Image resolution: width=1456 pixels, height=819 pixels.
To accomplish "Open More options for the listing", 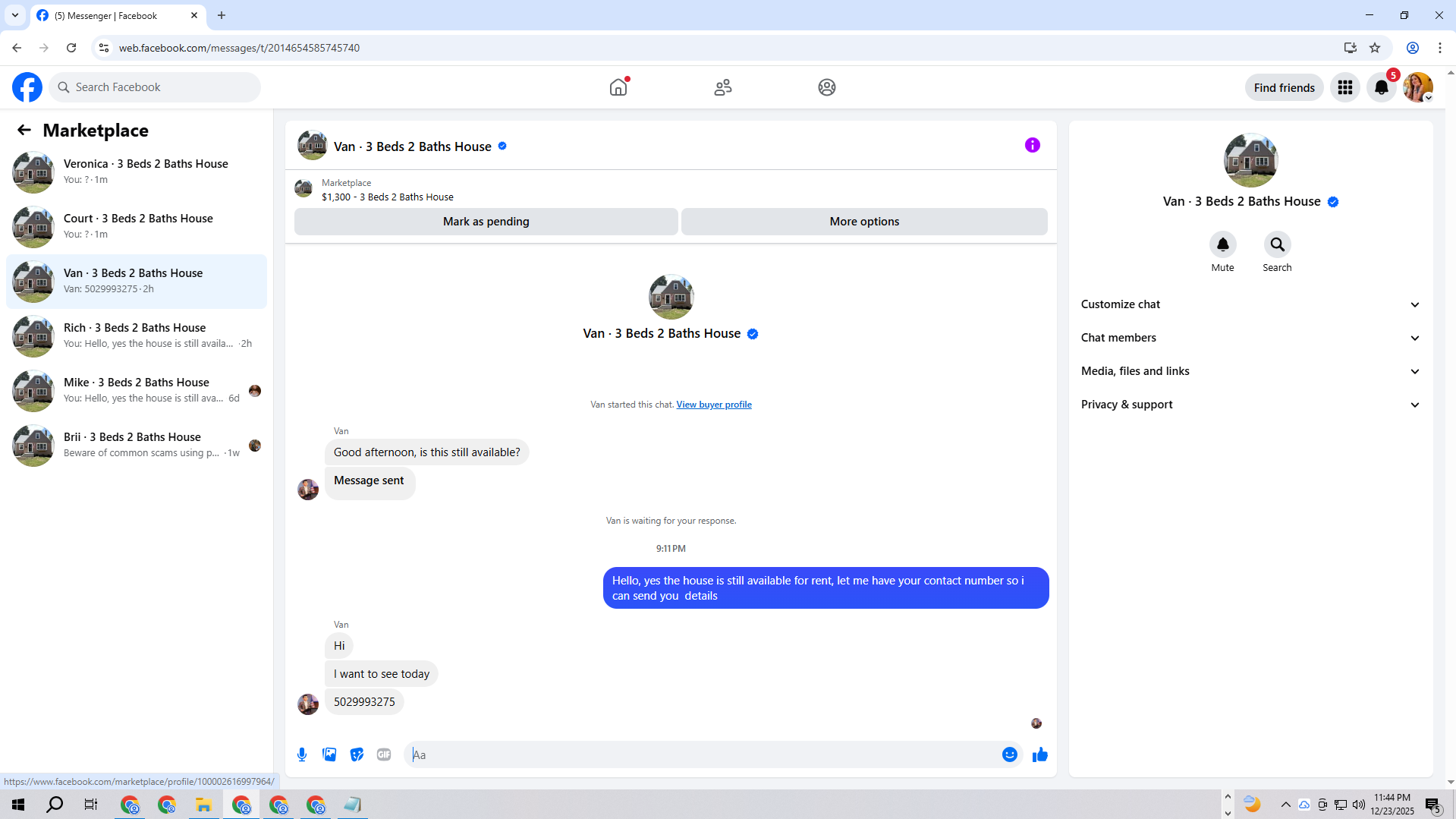I will pos(864,222).
